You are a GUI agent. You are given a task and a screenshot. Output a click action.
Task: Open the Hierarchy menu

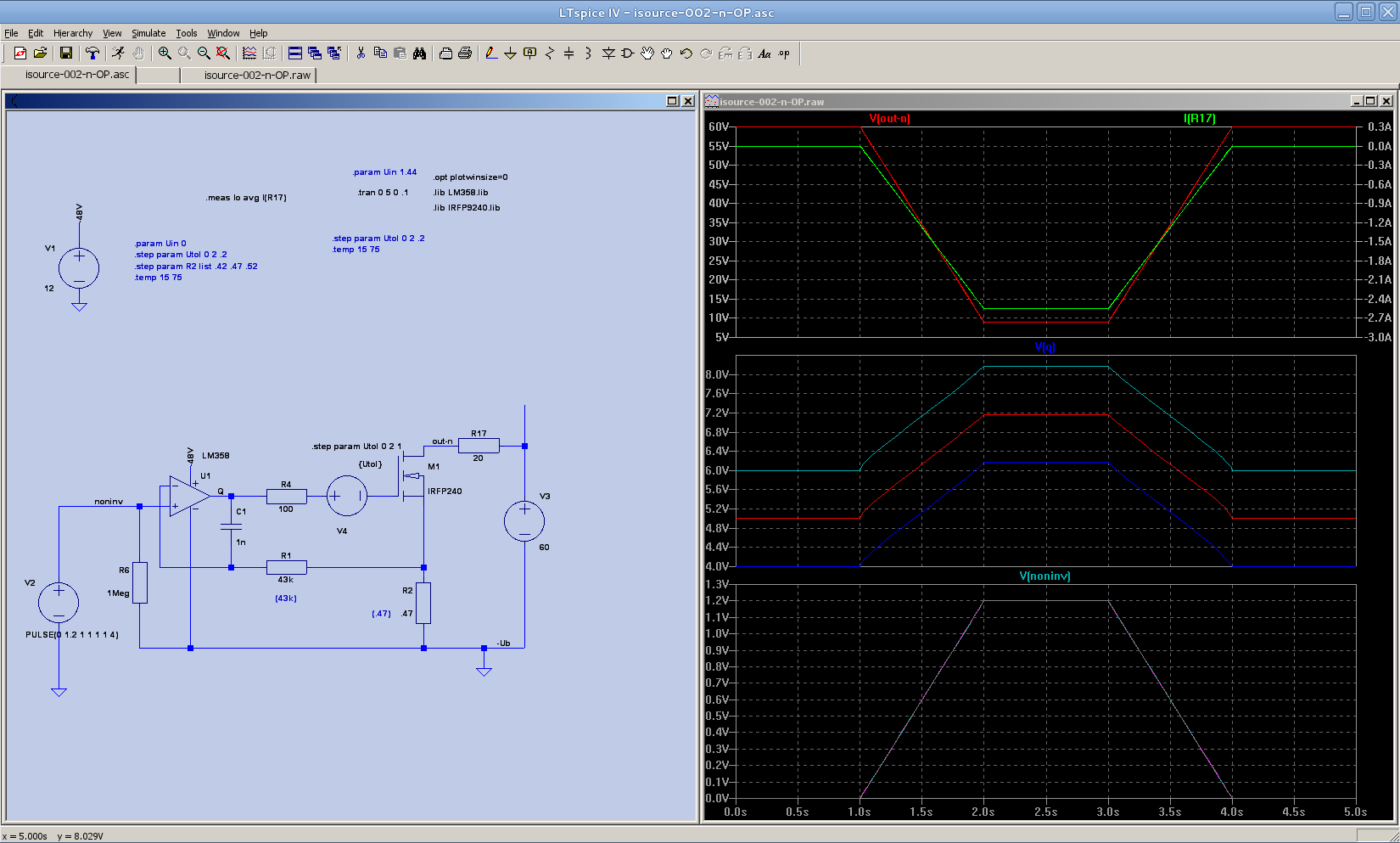pyautogui.click(x=73, y=33)
